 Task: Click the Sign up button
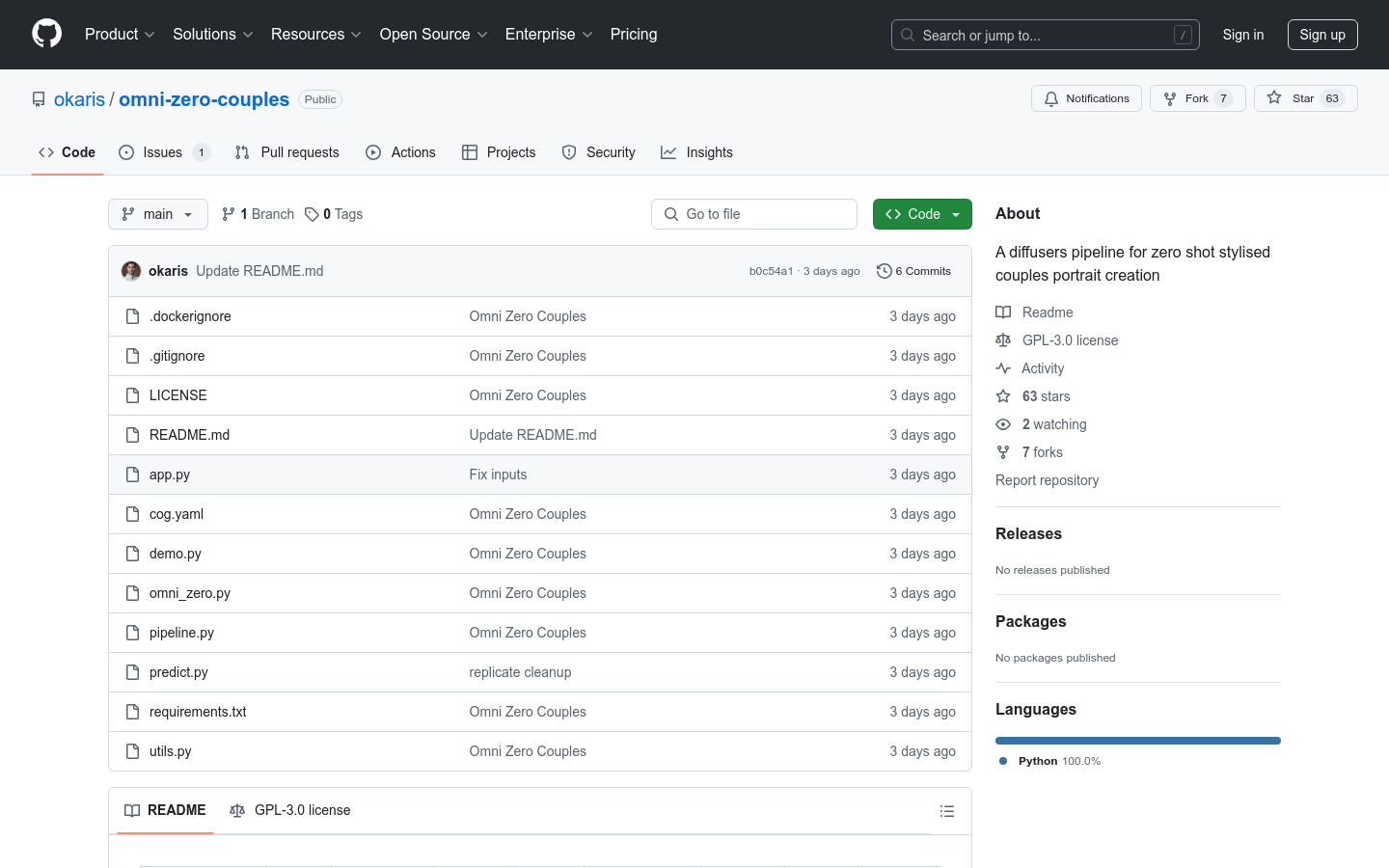point(1321,35)
